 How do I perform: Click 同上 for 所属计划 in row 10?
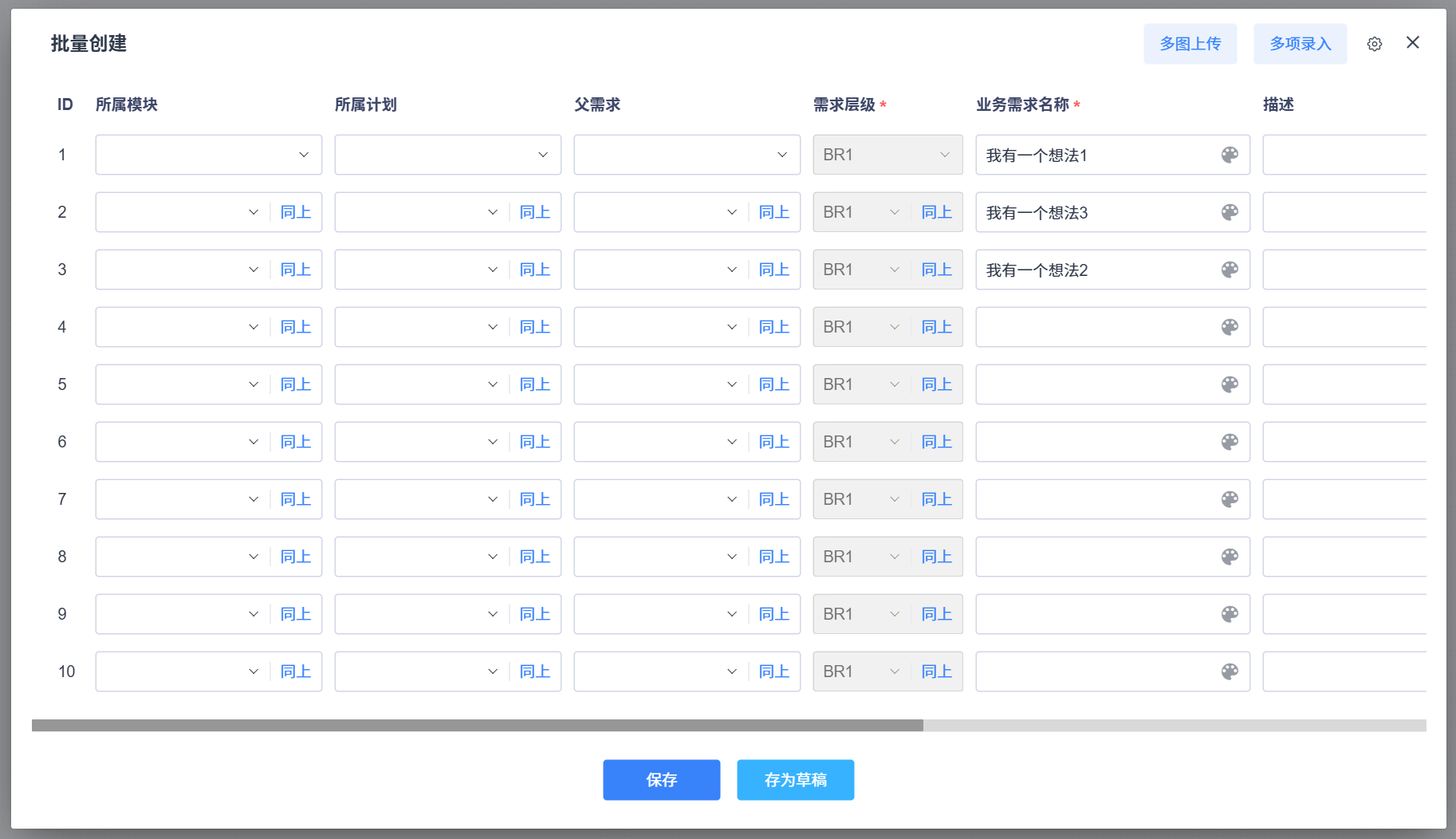(x=535, y=672)
